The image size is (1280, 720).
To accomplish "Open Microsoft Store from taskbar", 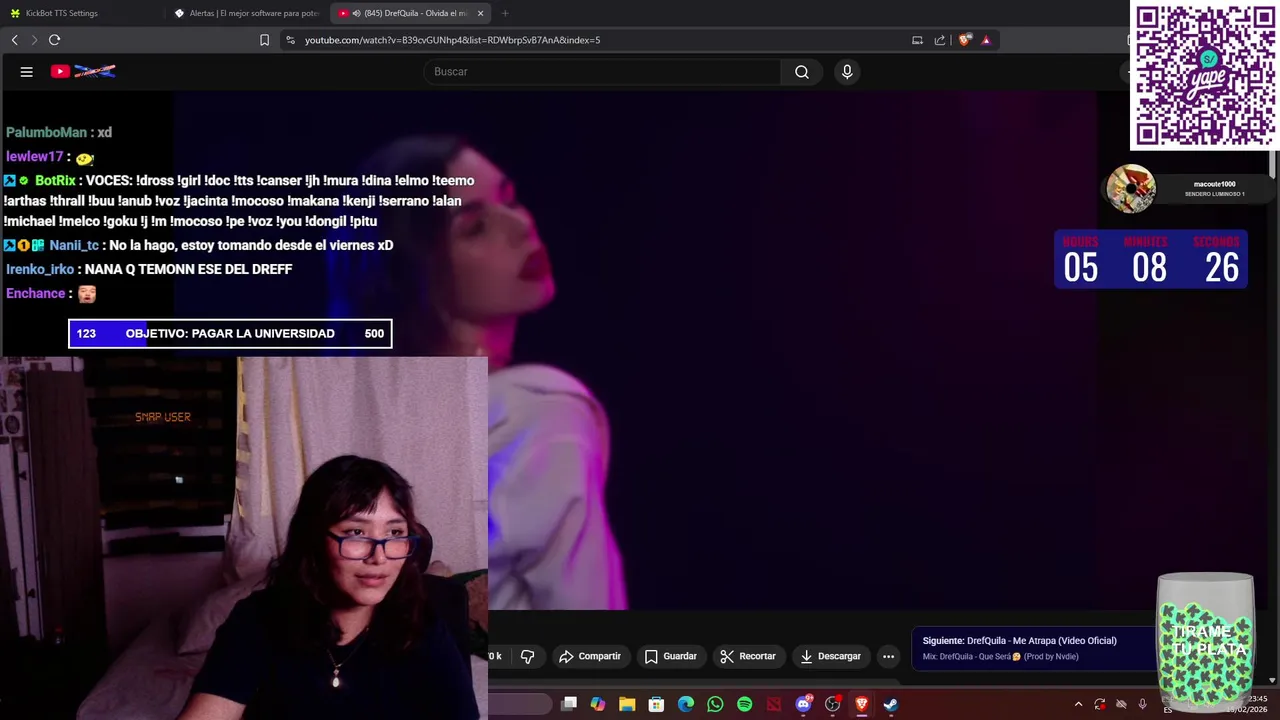I will [x=656, y=704].
